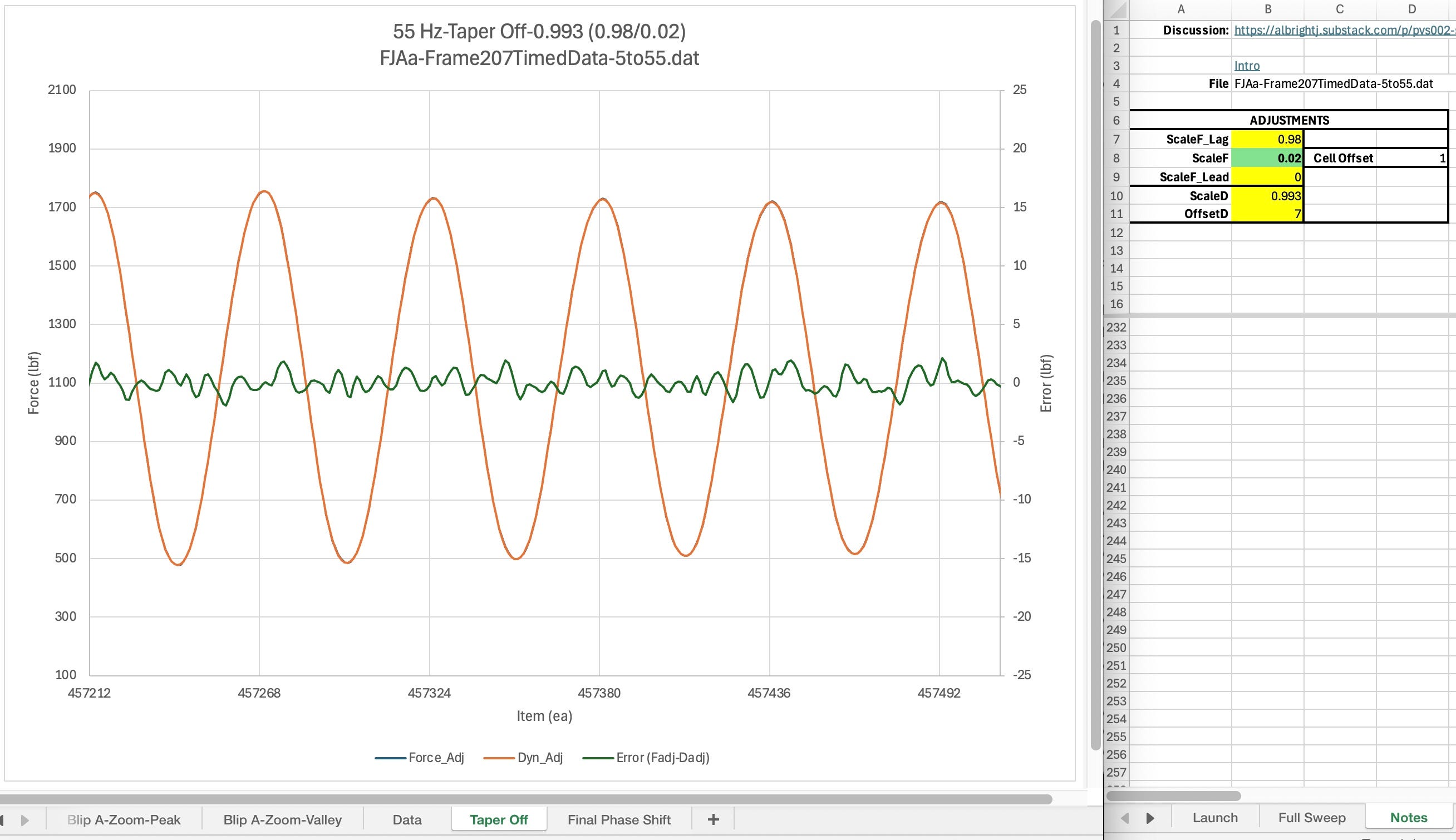Click next-sheet arrow beside Launch tab
The height and width of the screenshot is (840, 1456).
(x=1150, y=818)
